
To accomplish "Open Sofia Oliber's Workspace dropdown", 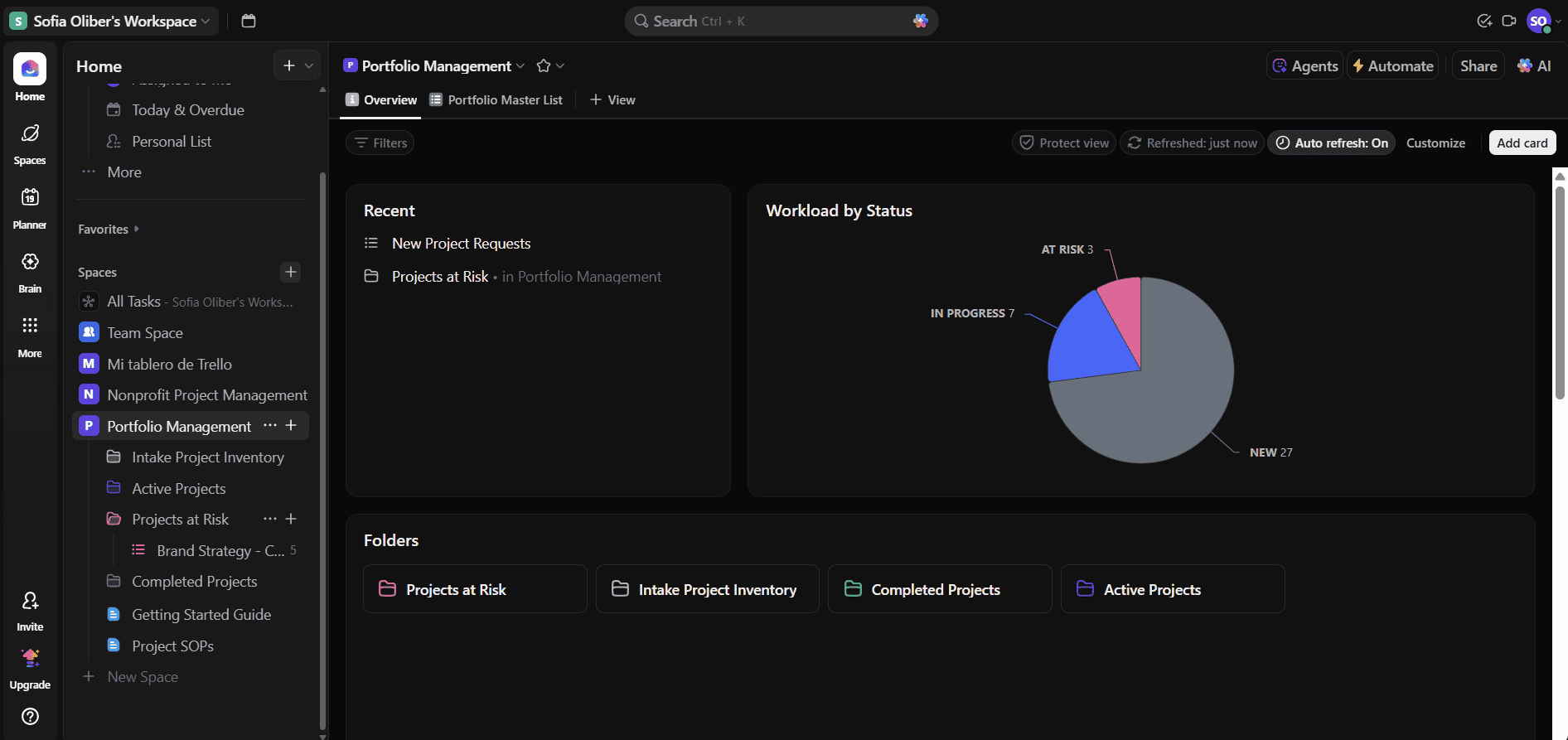I will (x=114, y=22).
